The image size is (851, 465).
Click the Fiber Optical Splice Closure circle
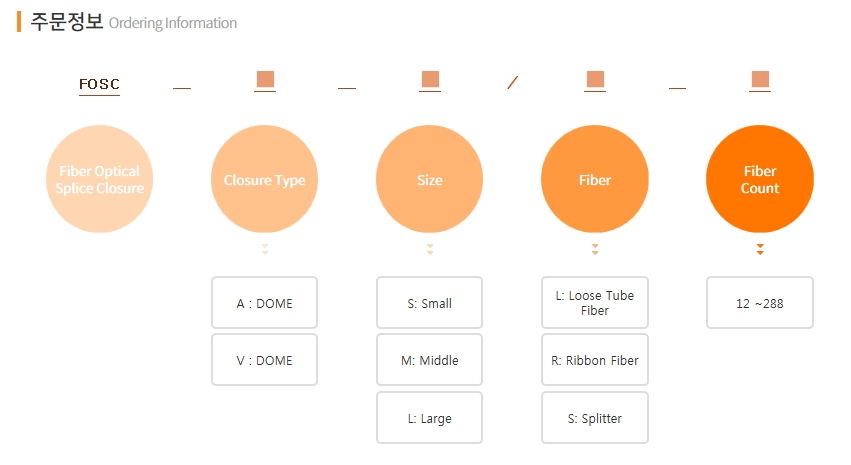100,180
